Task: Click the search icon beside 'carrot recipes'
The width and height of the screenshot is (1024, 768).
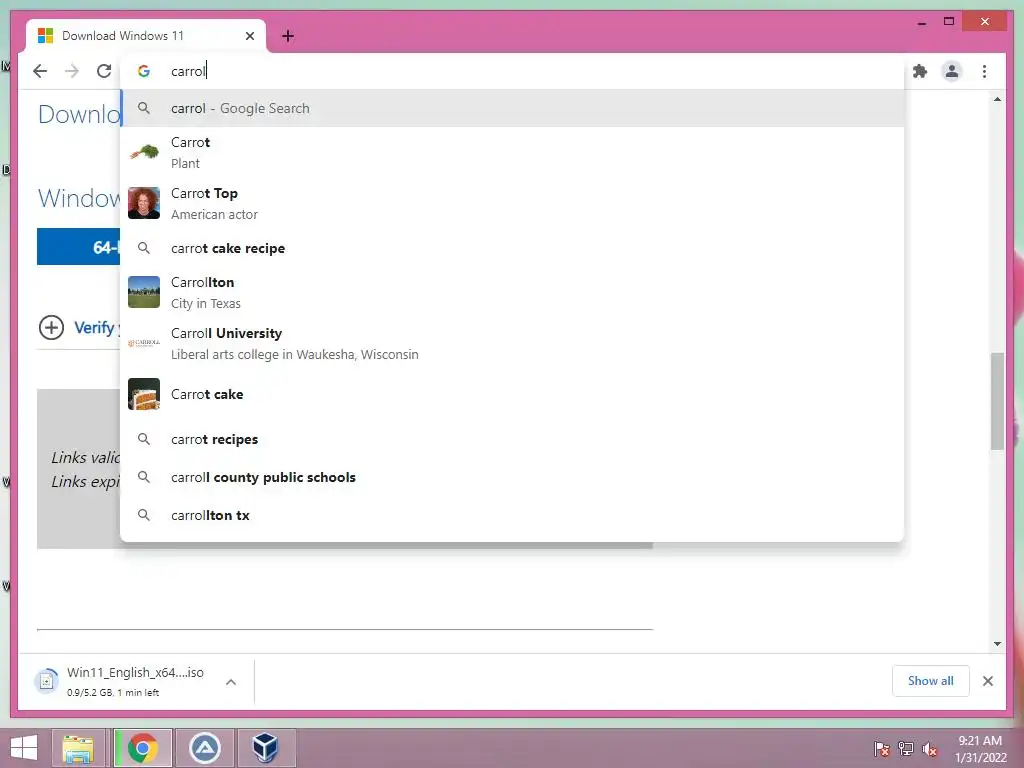Action: click(144, 439)
